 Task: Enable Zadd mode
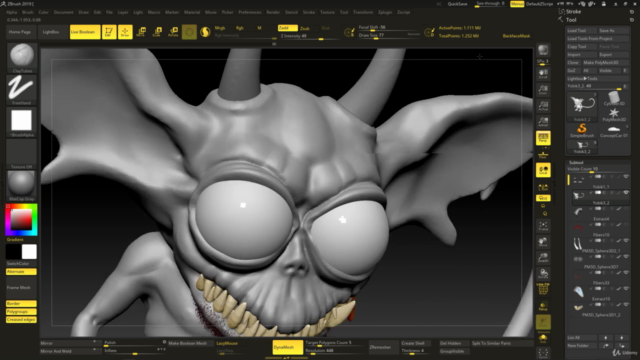pyautogui.click(x=287, y=28)
